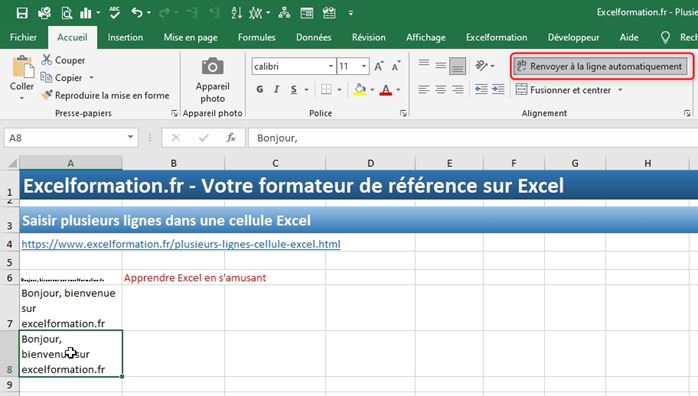Open Police group dialog launcher

click(x=403, y=113)
